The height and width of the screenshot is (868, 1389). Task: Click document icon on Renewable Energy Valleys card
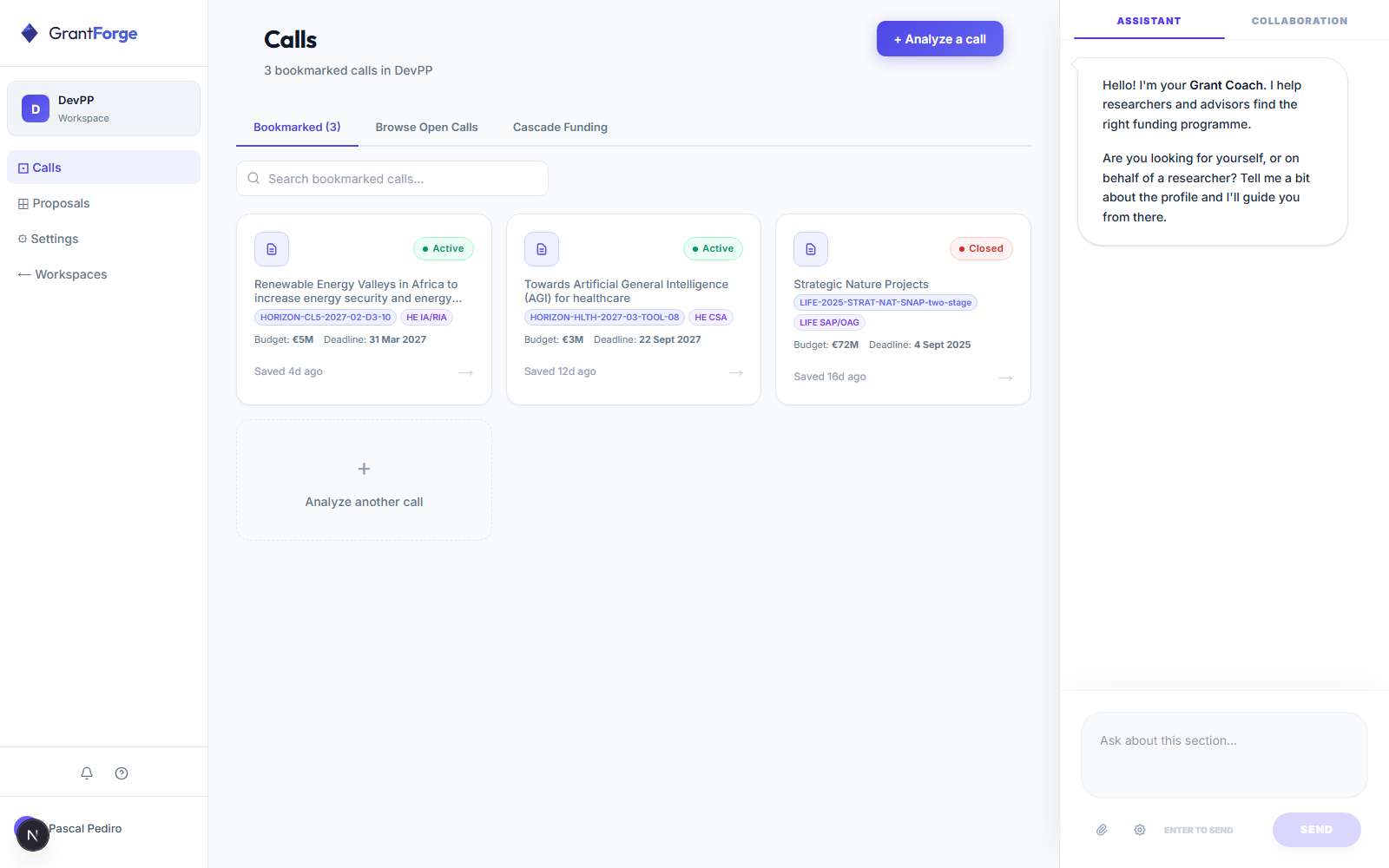click(272, 249)
